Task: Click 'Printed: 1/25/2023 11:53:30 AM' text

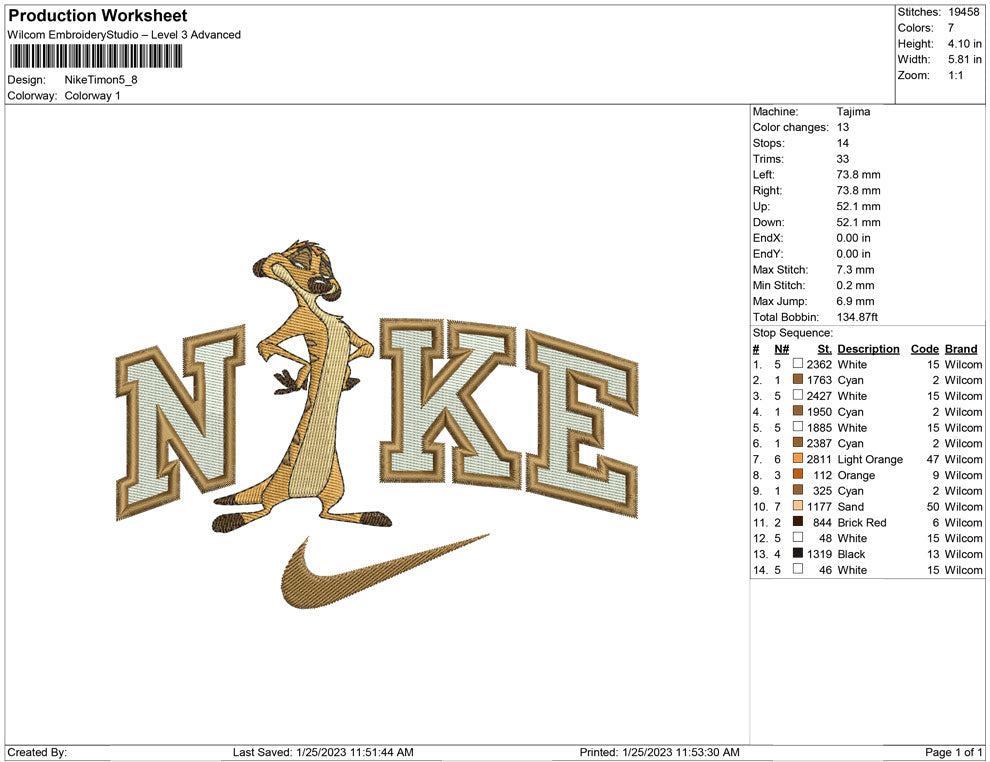Action: pyautogui.click(x=659, y=752)
